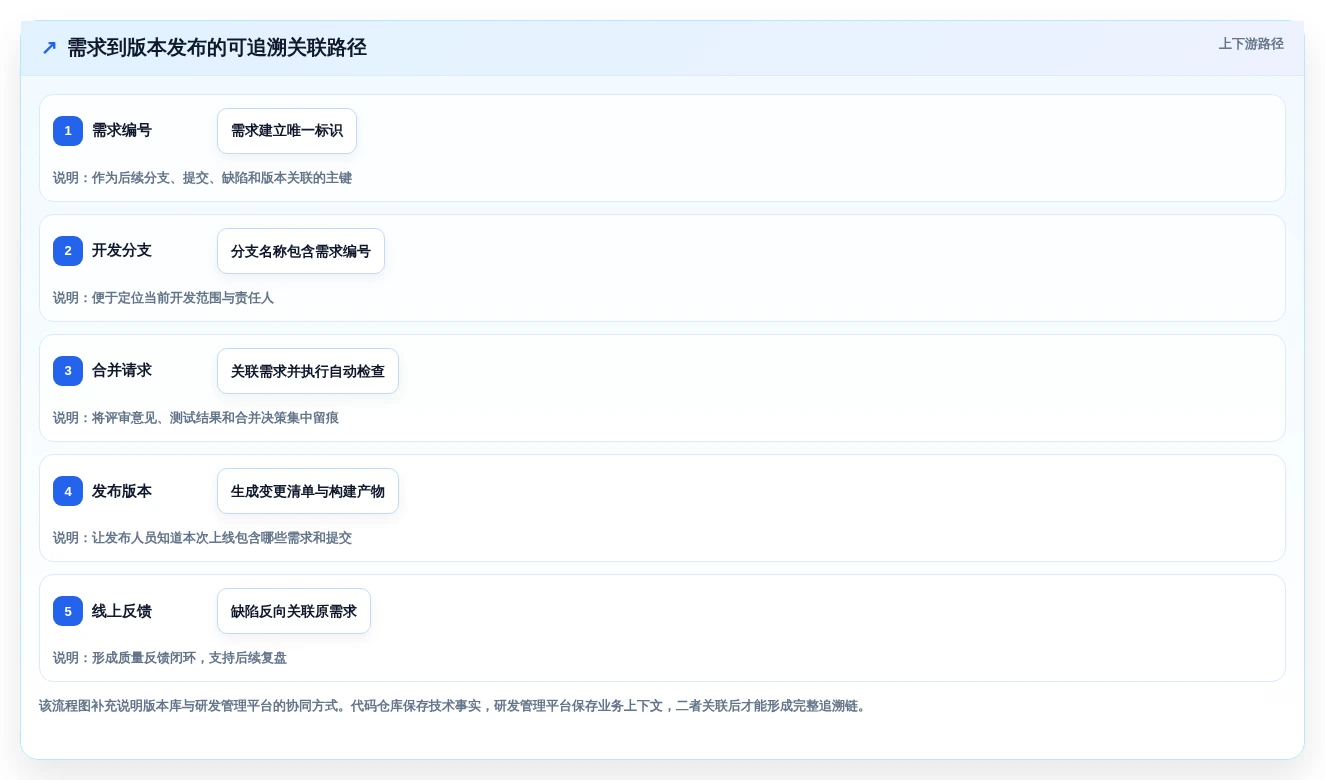The height and width of the screenshot is (780, 1325).
Task: Click the arrow icon beside the flow title
Action: click(49, 48)
